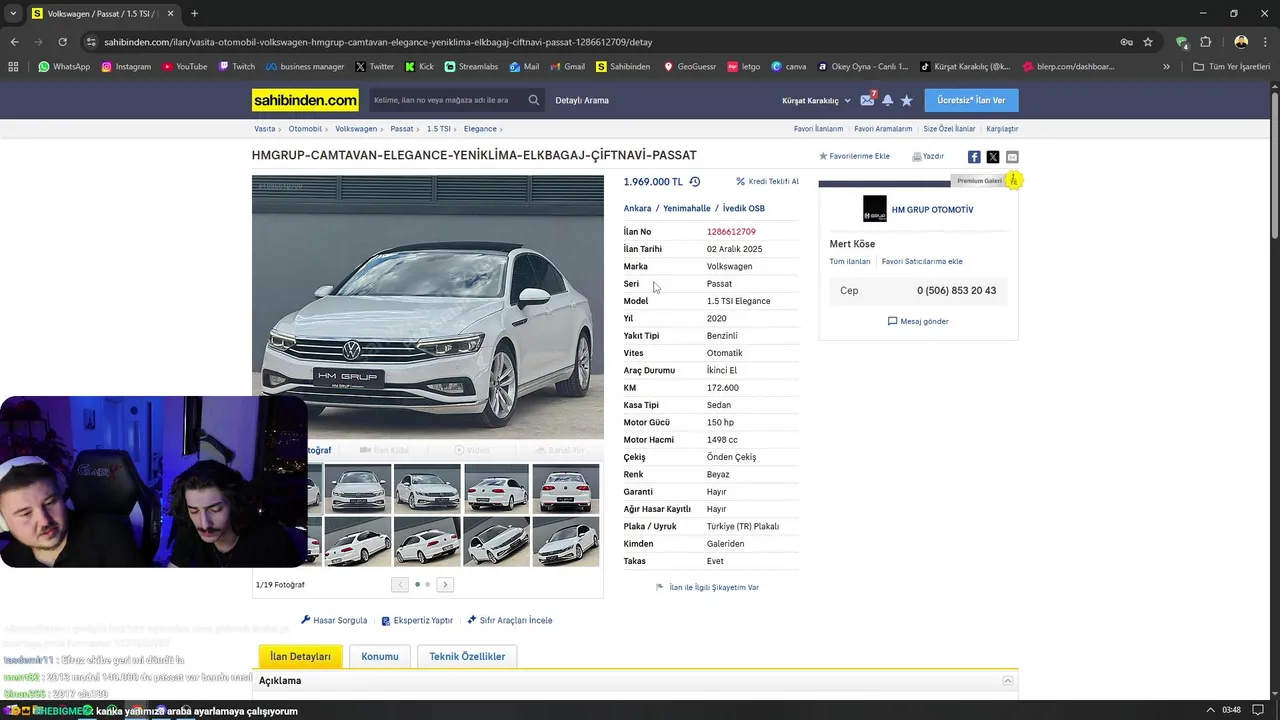Switch to İlan Detayları tab
Image resolution: width=1280 pixels, height=720 pixels.
click(300, 657)
